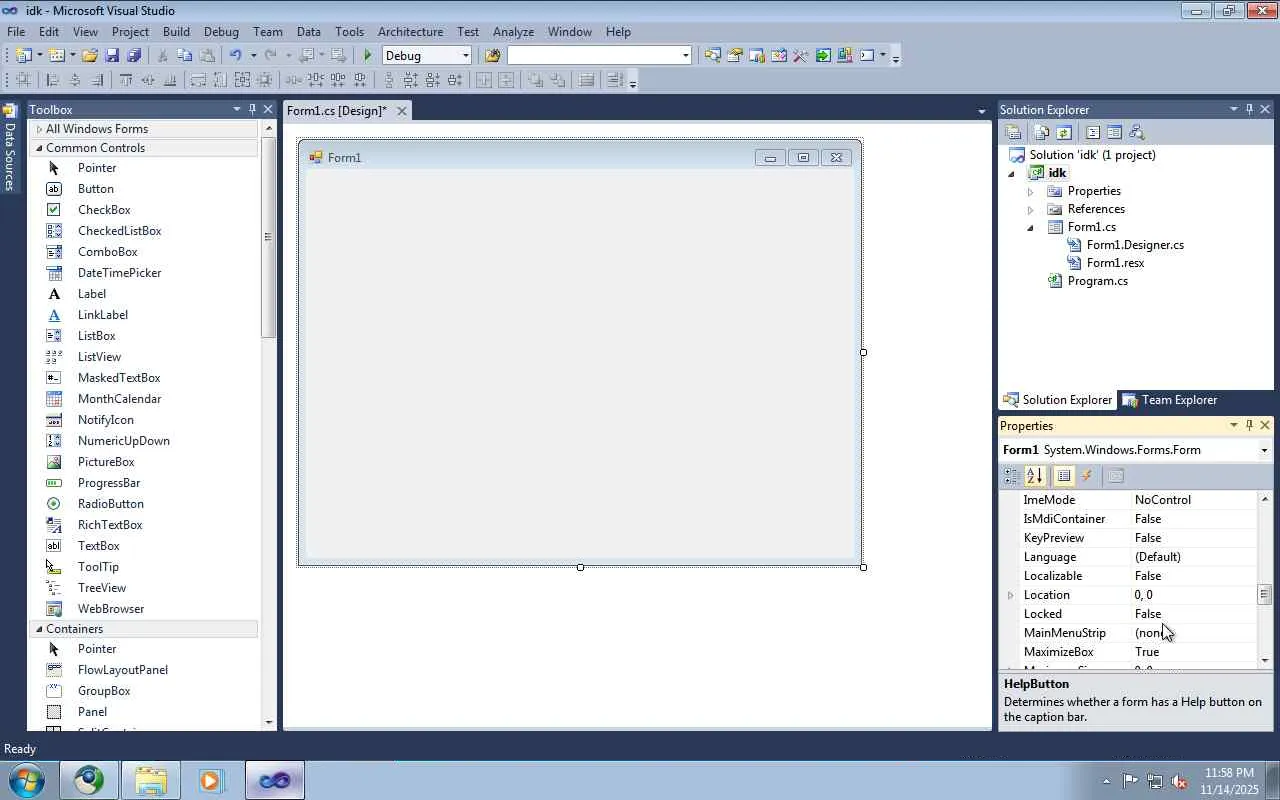Viewport: 1280px width, 800px height.
Task: Click Show All Files in Solution Explorer toolbar
Action: 1042,132
